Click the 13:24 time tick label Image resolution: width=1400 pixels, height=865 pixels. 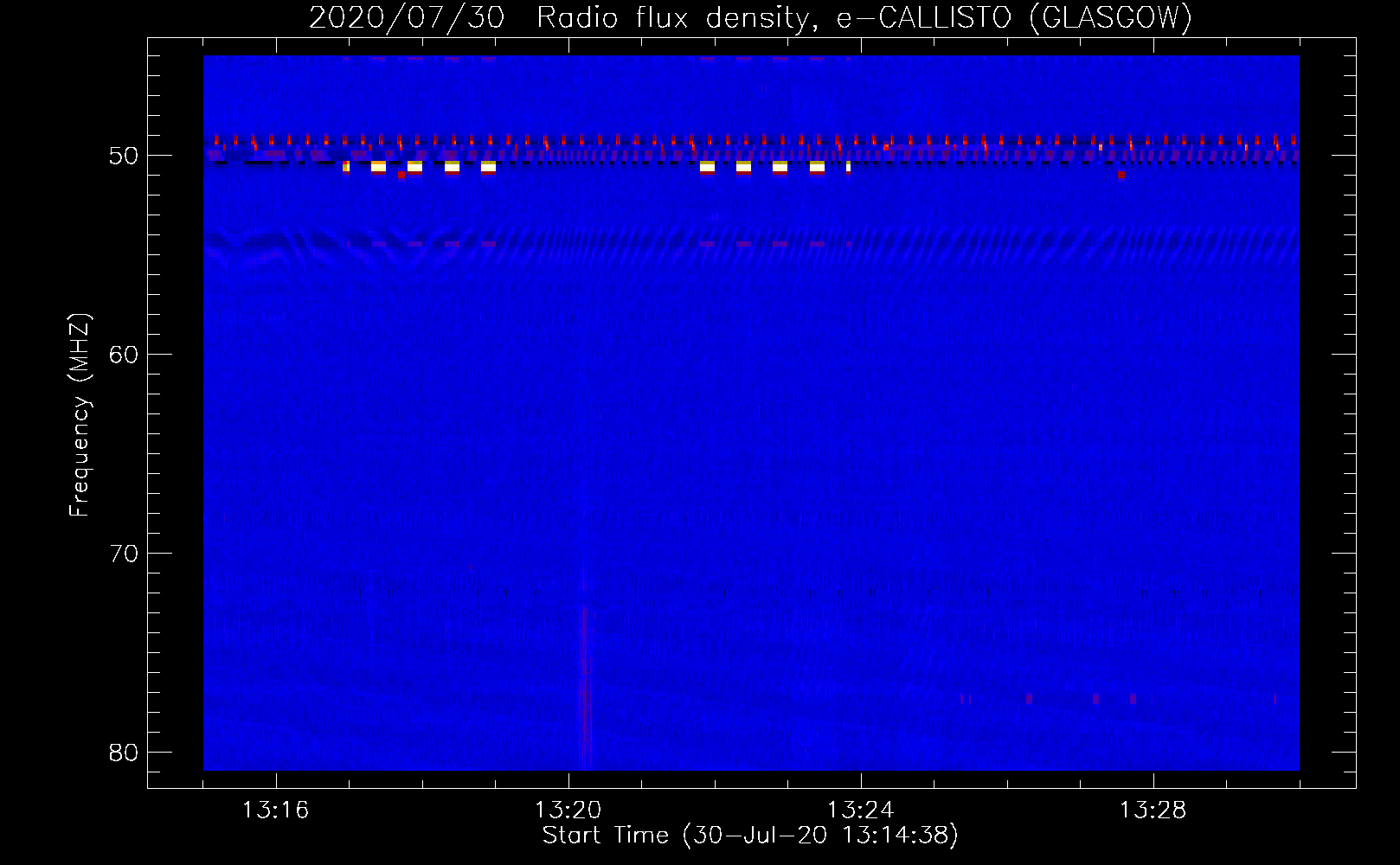(x=860, y=811)
